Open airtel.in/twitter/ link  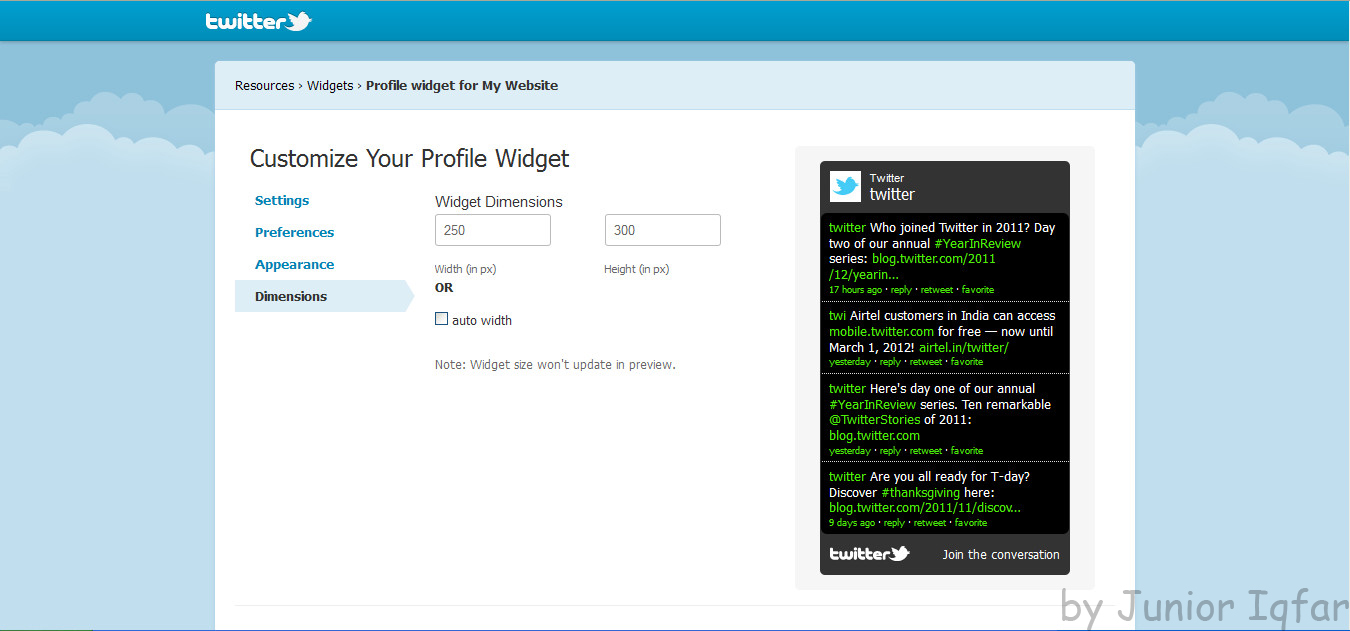964,347
